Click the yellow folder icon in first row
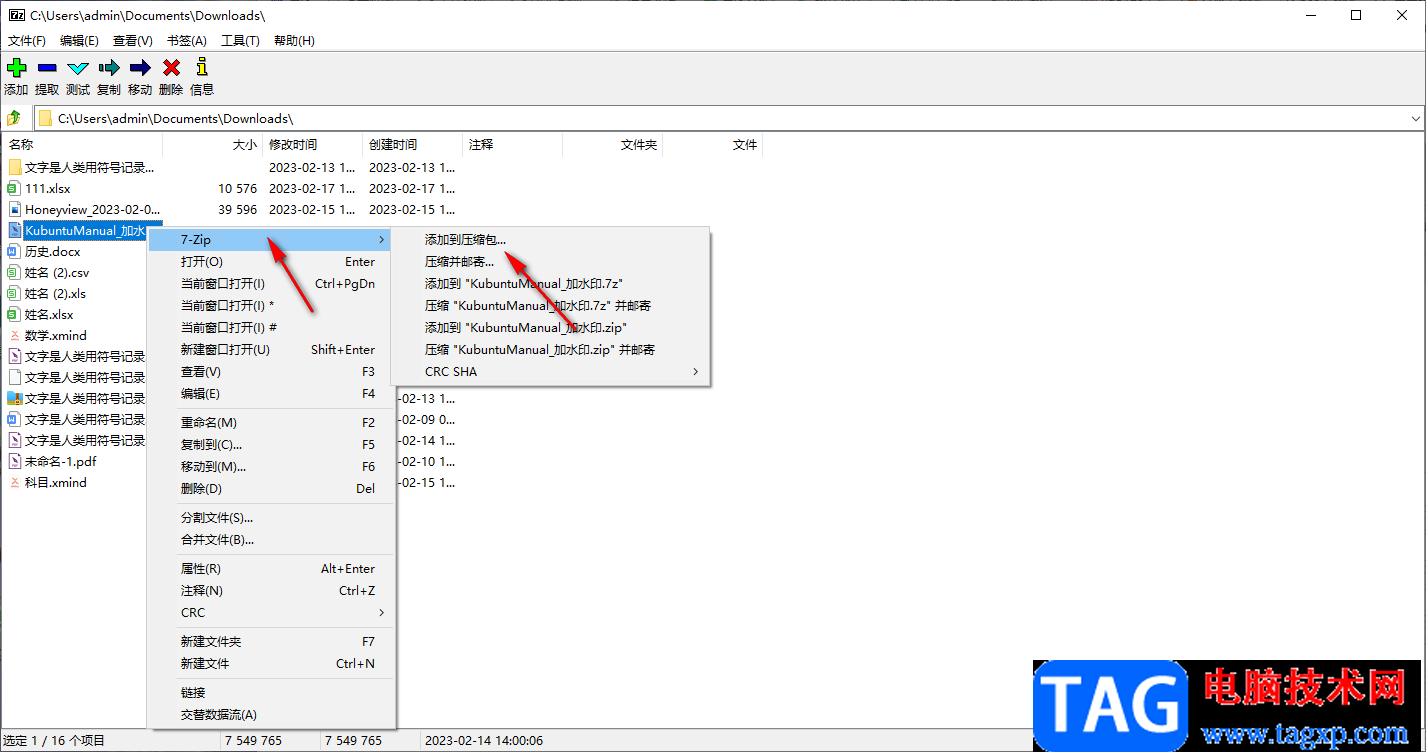 [x=14, y=167]
